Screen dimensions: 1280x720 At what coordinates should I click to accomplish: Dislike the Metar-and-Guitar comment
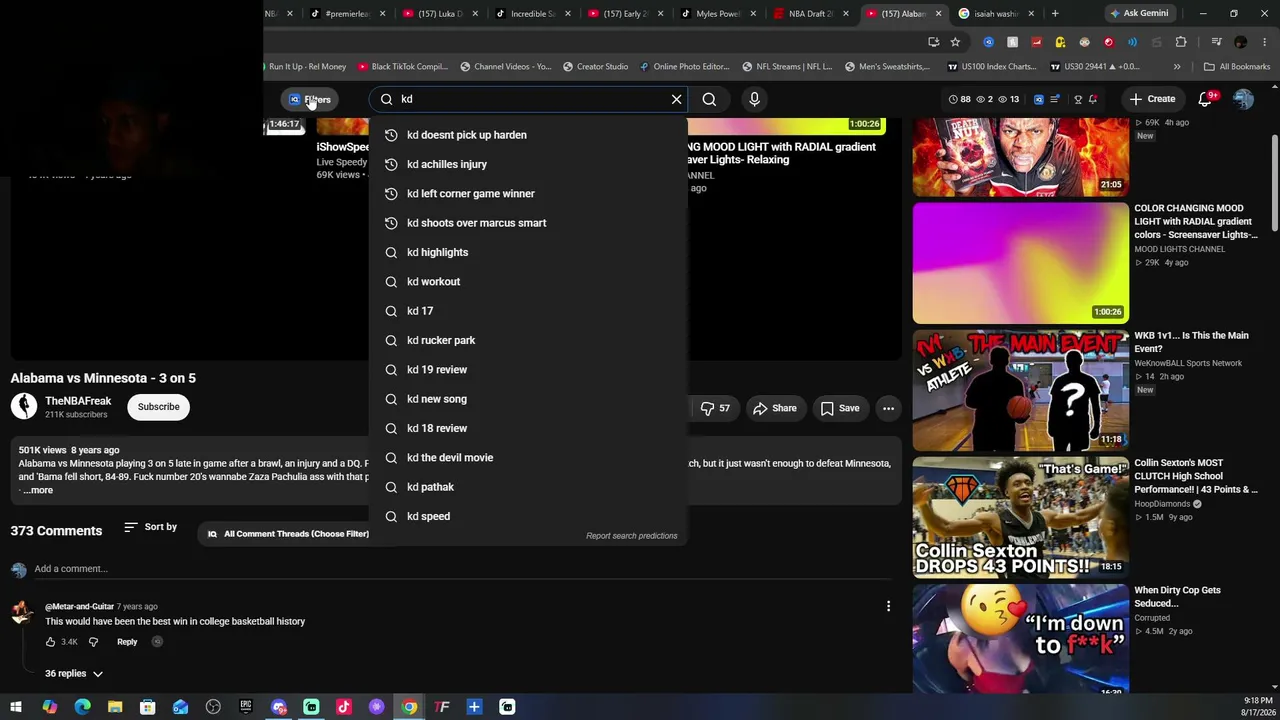93,642
